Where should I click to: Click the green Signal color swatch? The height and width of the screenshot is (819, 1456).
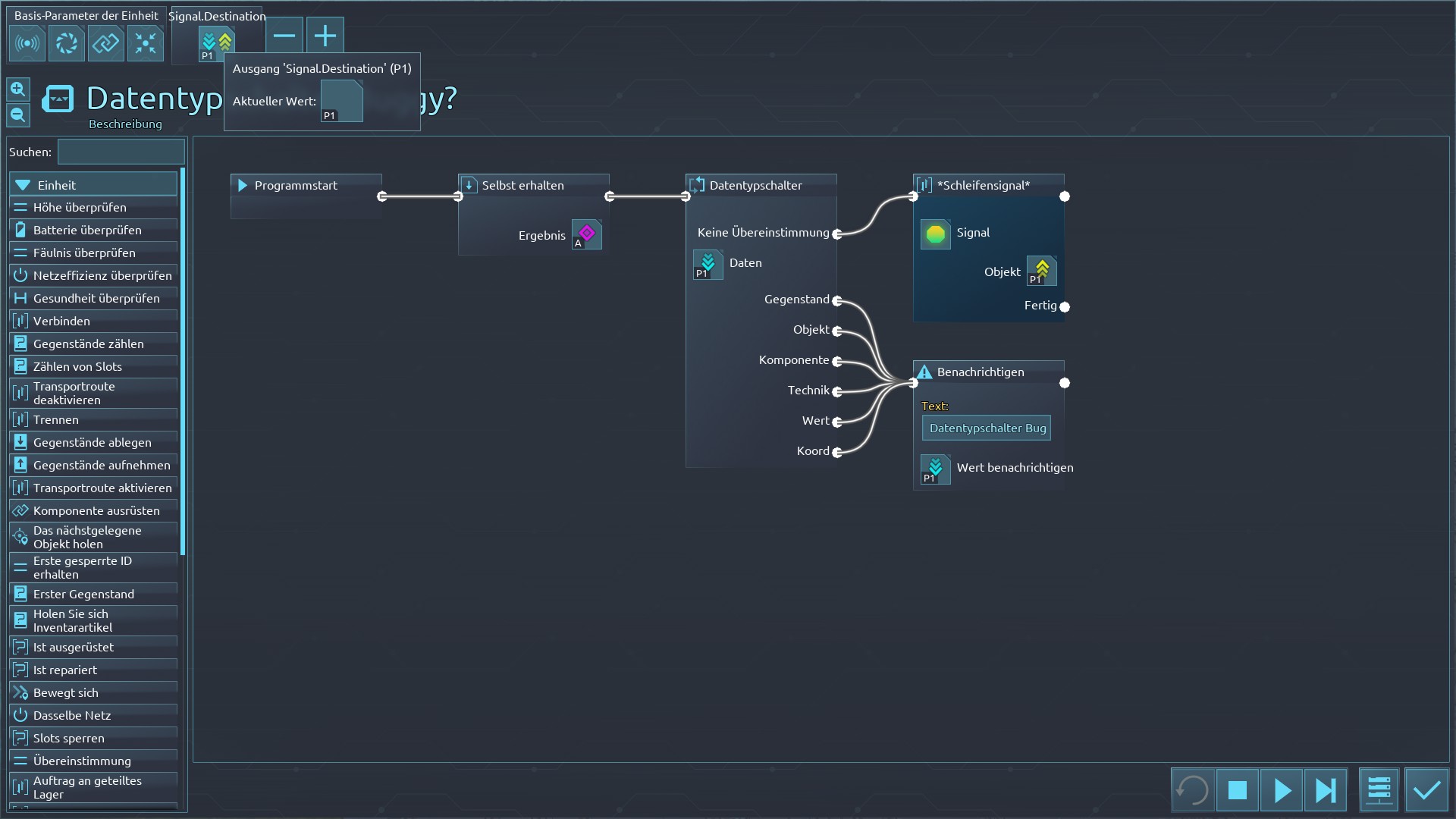[x=936, y=234]
